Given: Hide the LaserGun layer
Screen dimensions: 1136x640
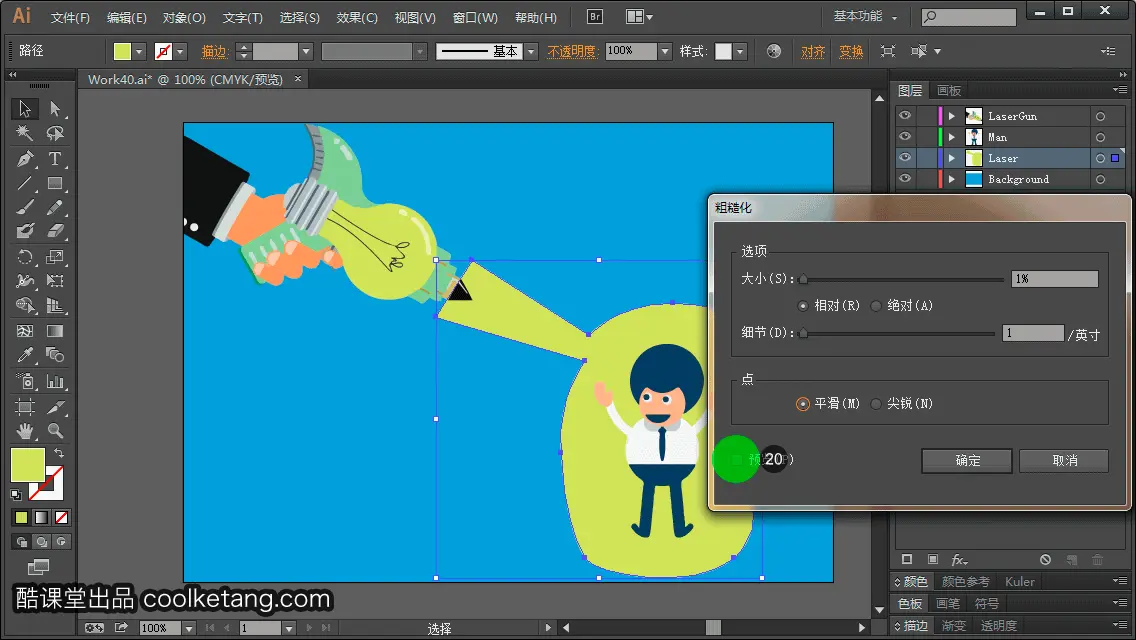Looking at the screenshot, I should [905, 116].
